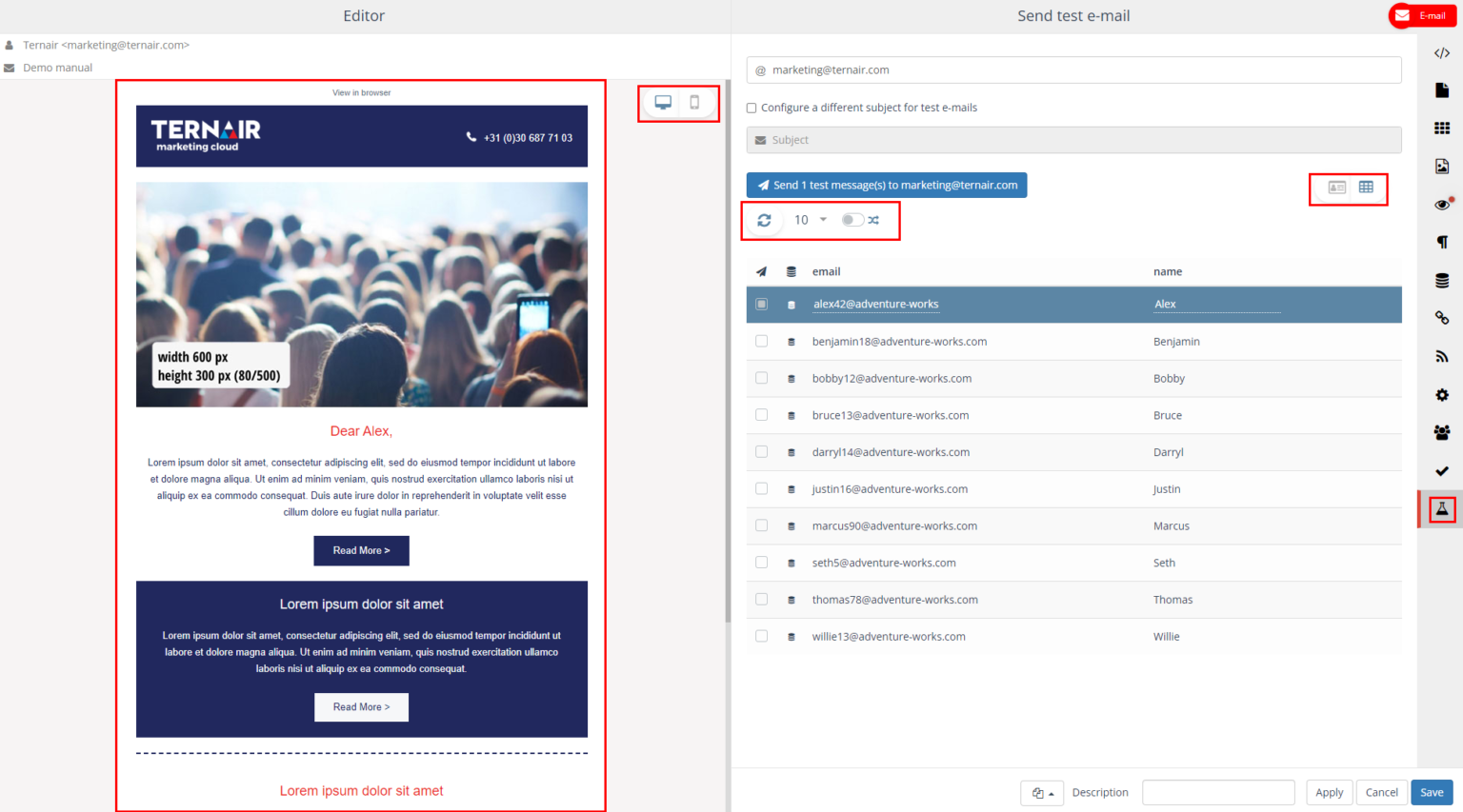Open the HTML source code view icon
The height and width of the screenshot is (812, 1463).
1442,53
